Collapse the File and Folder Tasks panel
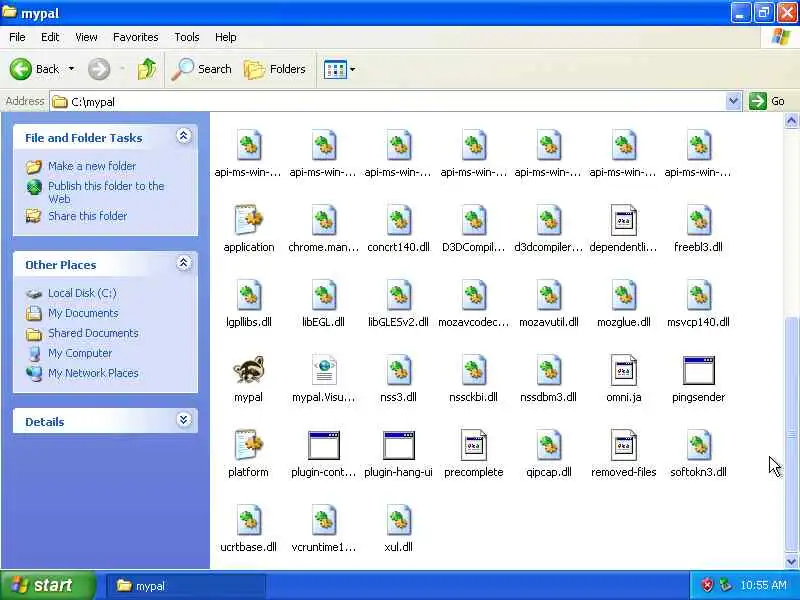800x600 pixels. pos(184,136)
